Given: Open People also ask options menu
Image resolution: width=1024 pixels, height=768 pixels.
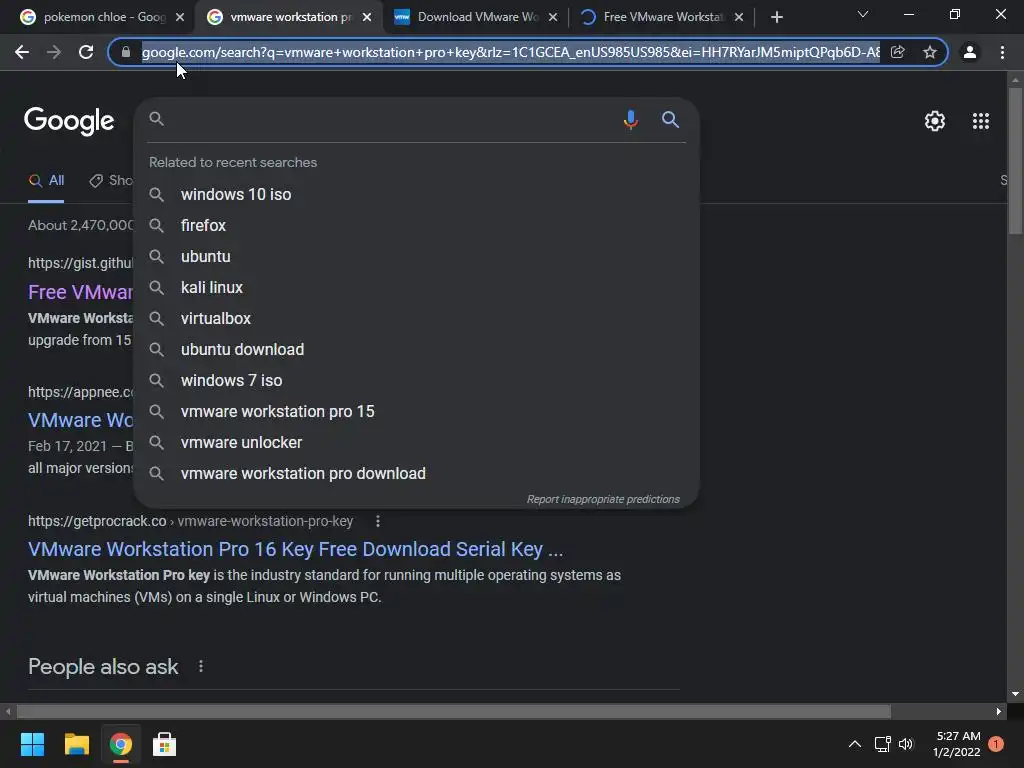Looking at the screenshot, I should pyautogui.click(x=200, y=666).
